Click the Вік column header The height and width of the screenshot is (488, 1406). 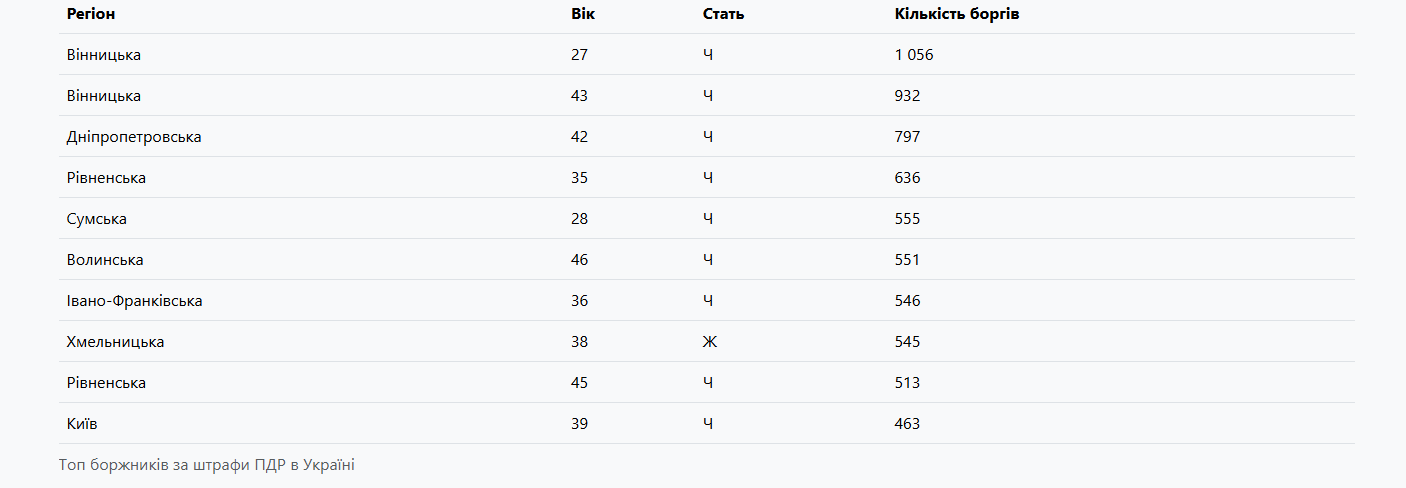[x=582, y=14]
